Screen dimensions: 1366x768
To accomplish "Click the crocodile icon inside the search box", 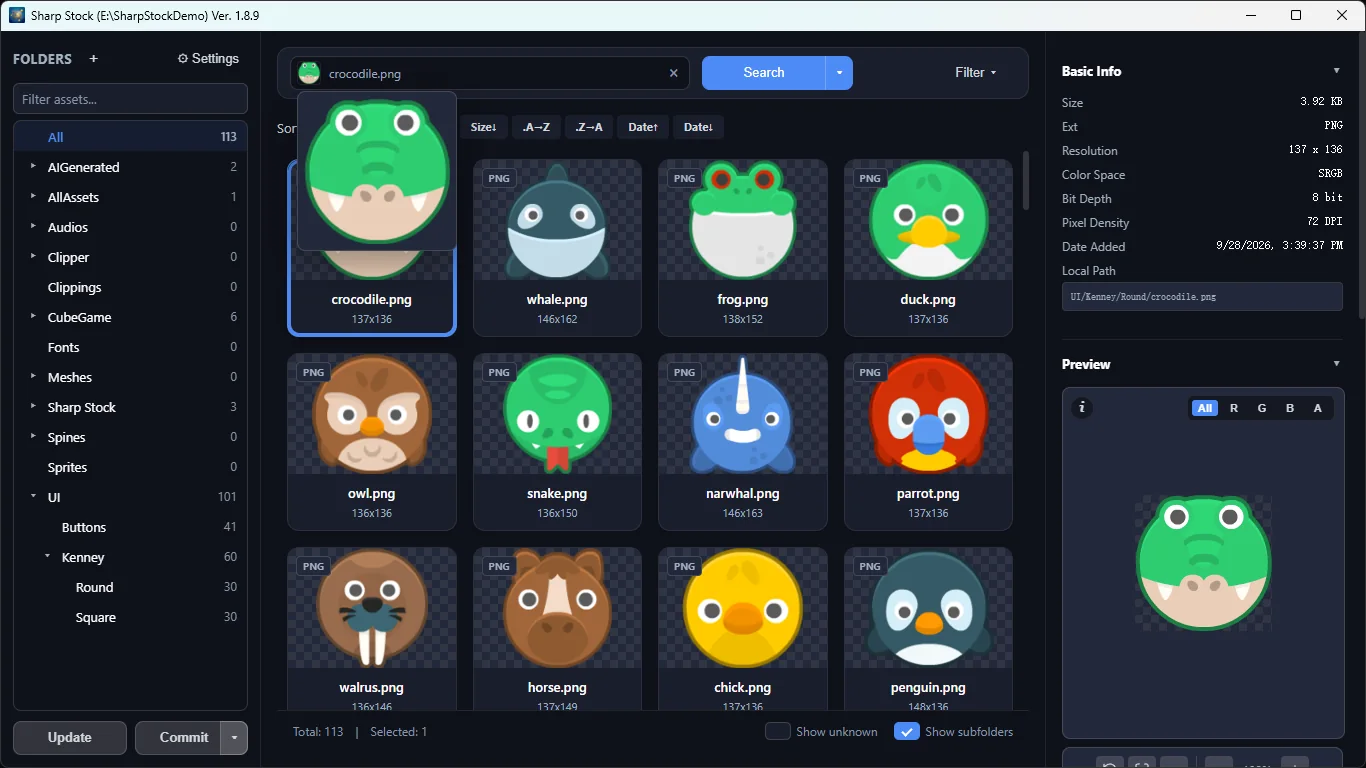I will (x=309, y=73).
